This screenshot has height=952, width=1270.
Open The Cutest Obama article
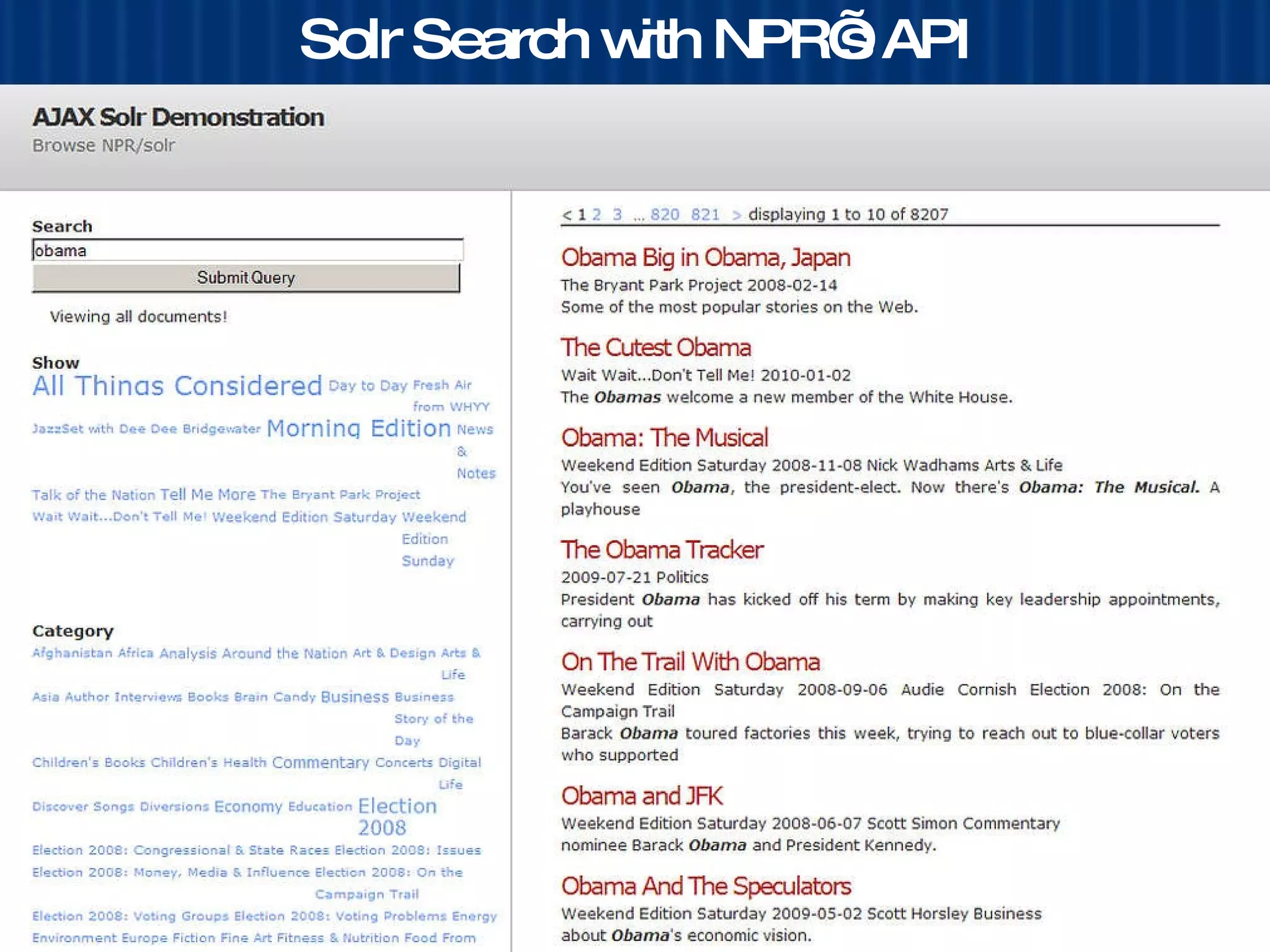(655, 348)
